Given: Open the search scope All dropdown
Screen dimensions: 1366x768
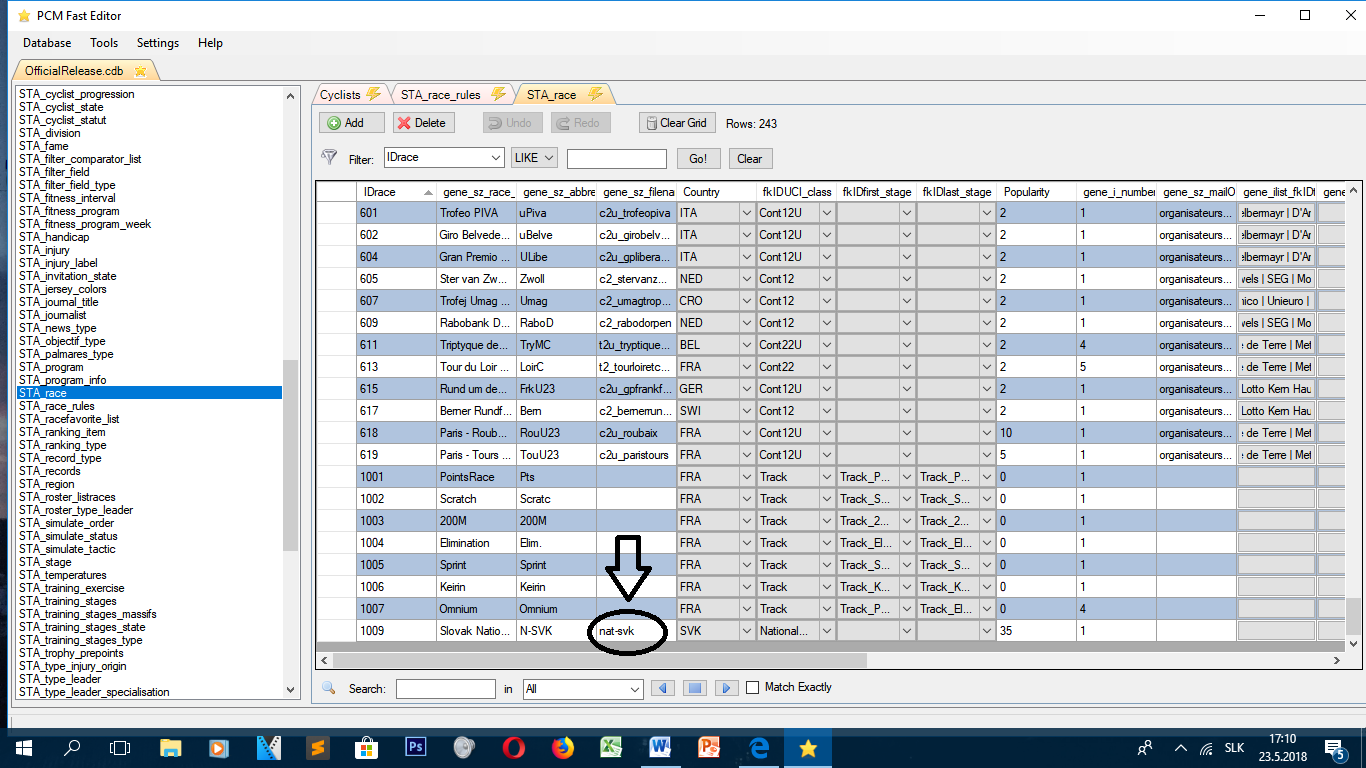Looking at the screenshot, I should 634,689.
